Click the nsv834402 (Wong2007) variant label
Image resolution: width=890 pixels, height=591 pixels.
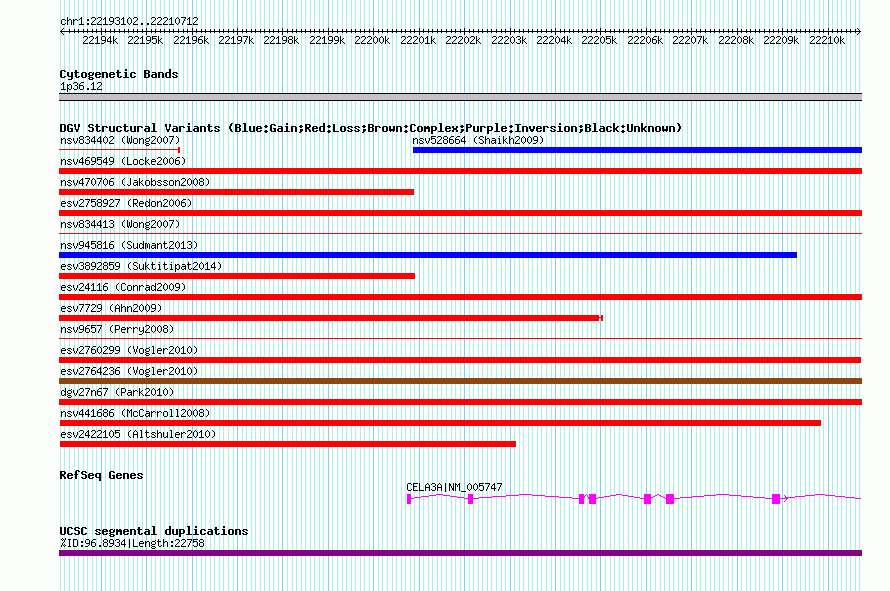click(x=120, y=140)
